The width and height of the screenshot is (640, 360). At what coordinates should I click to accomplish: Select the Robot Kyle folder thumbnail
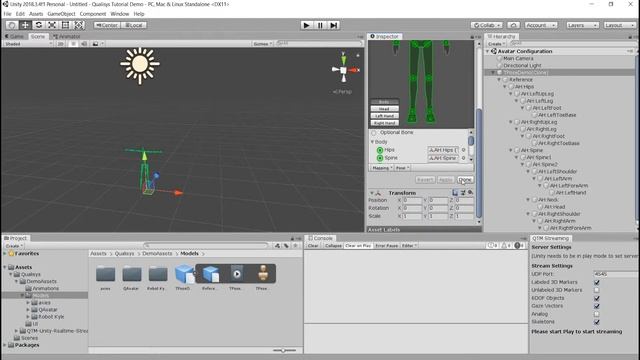click(x=158, y=274)
